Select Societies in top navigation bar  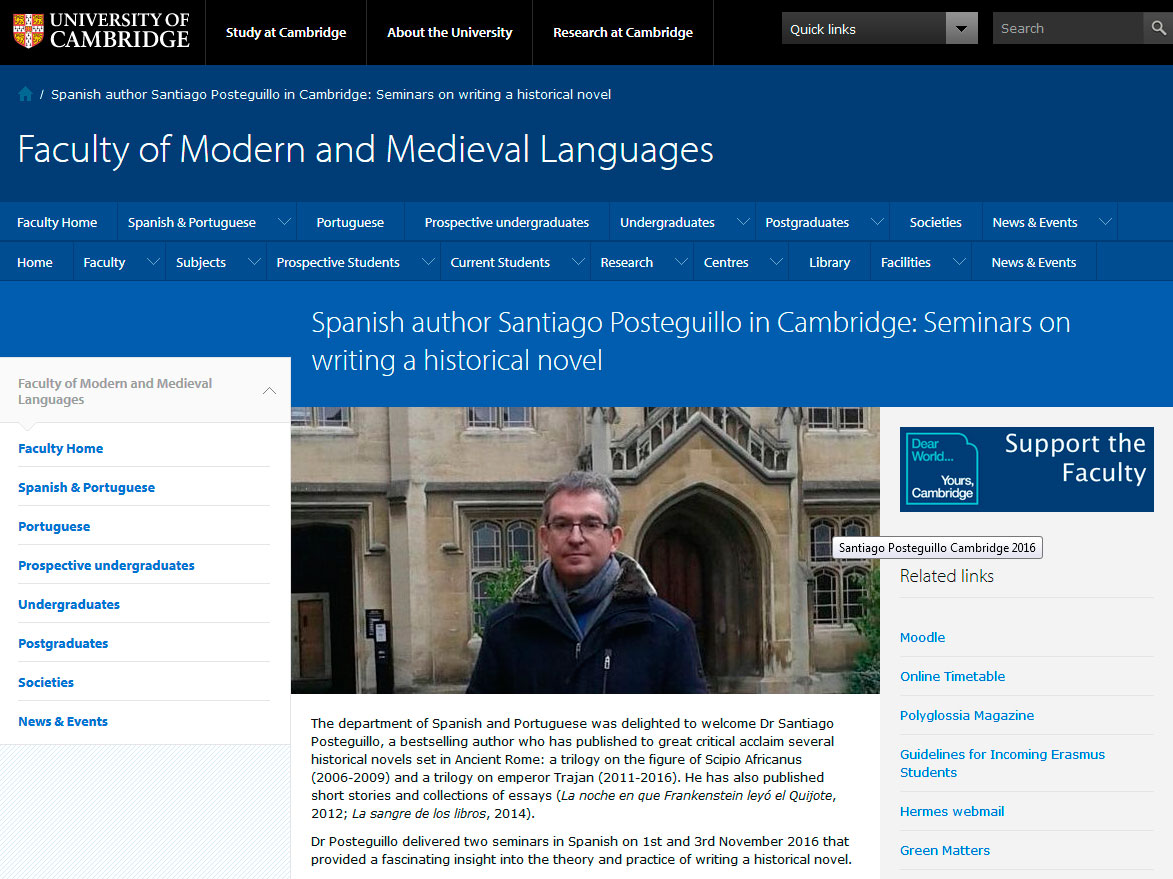coord(935,222)
